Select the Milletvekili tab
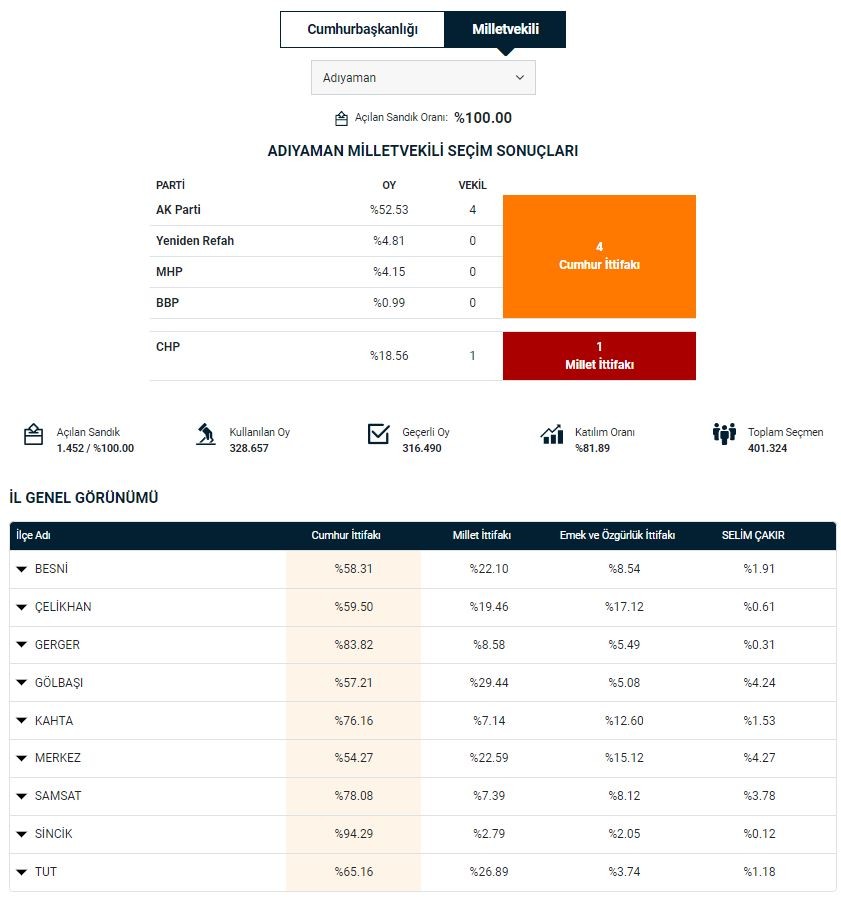Image resolution: width=841 pixels, height=901 pixels. (x=505, y=29)
